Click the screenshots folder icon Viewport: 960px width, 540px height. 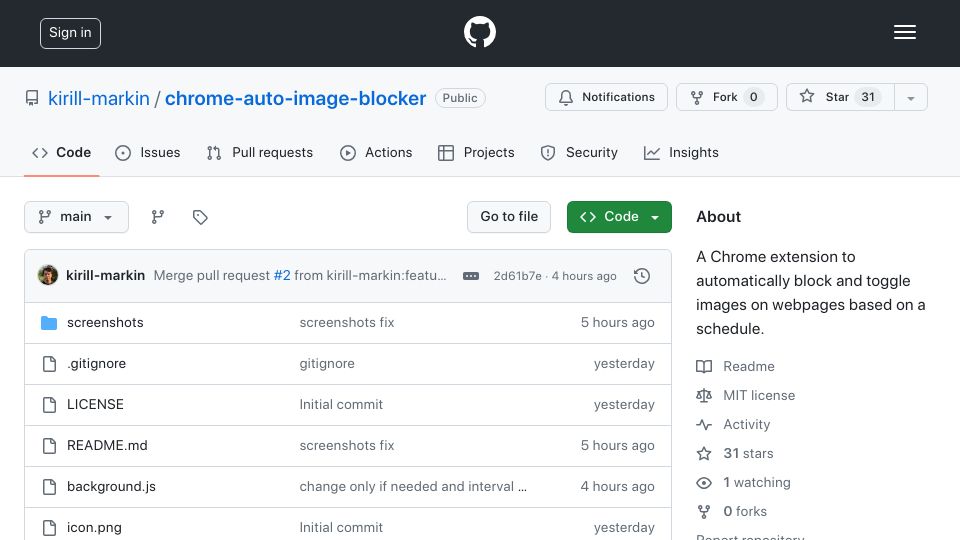(x=49, y=323)
